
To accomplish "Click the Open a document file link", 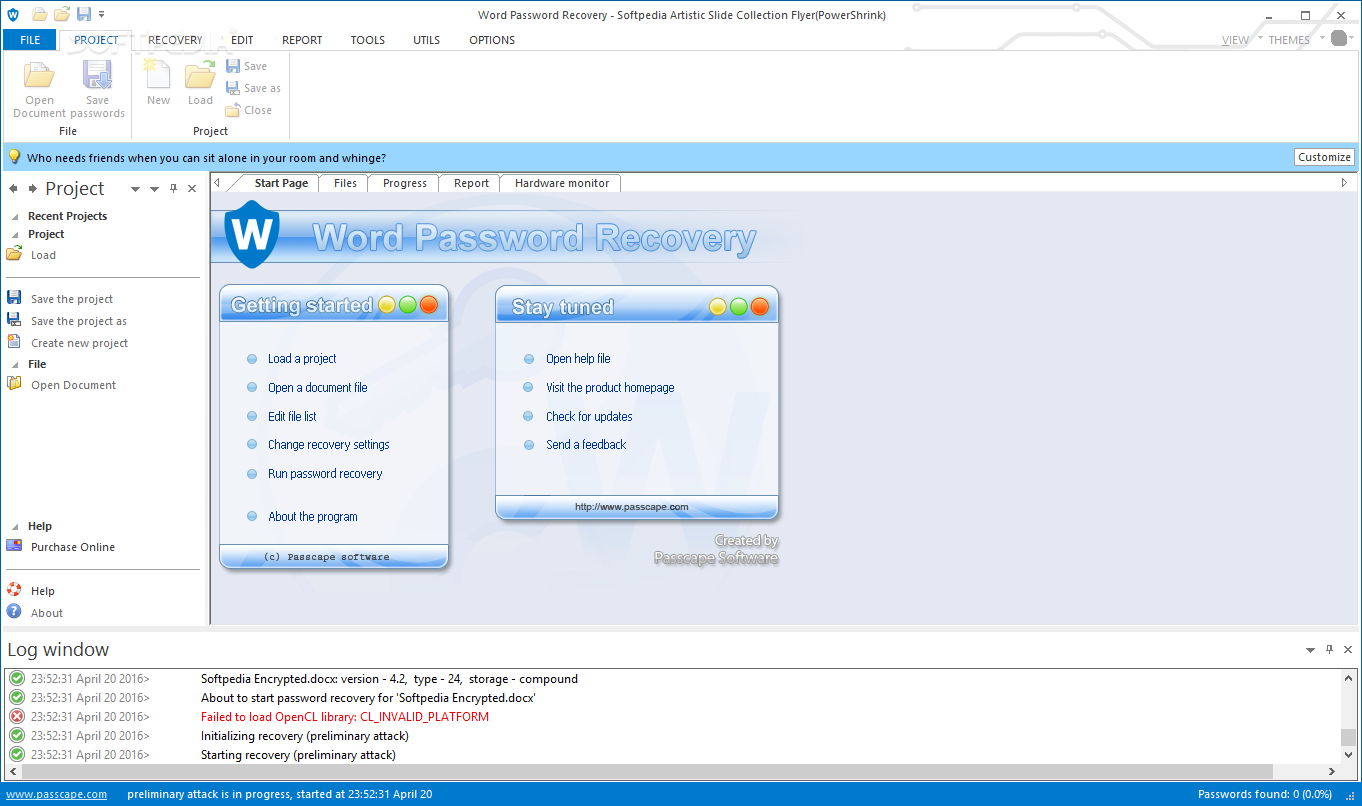I will click(x=317, y=387).
